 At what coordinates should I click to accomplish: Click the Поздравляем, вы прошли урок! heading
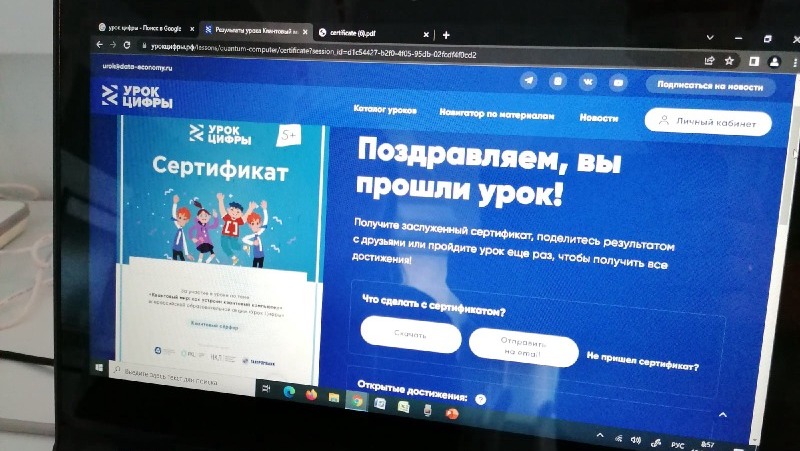(488, 171)
